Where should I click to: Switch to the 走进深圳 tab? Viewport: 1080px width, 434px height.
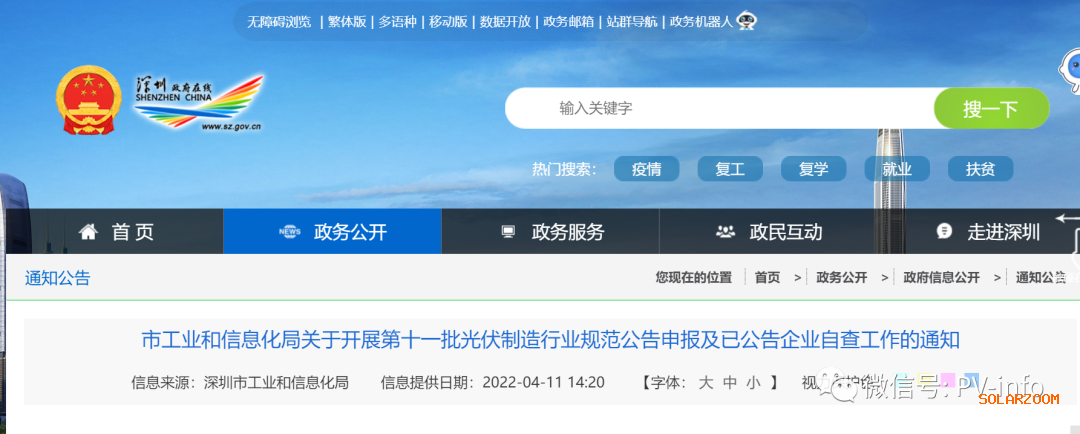pyautogui.click(x=1003, y=232)
